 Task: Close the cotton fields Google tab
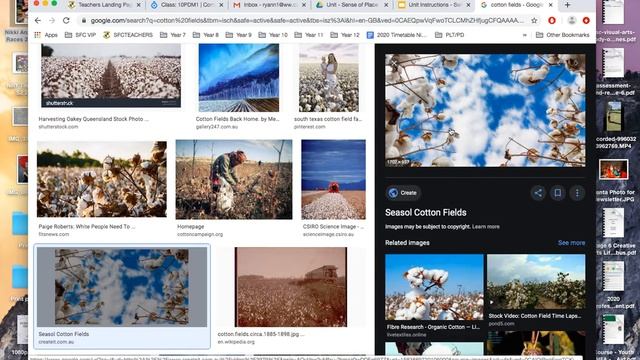551,5
